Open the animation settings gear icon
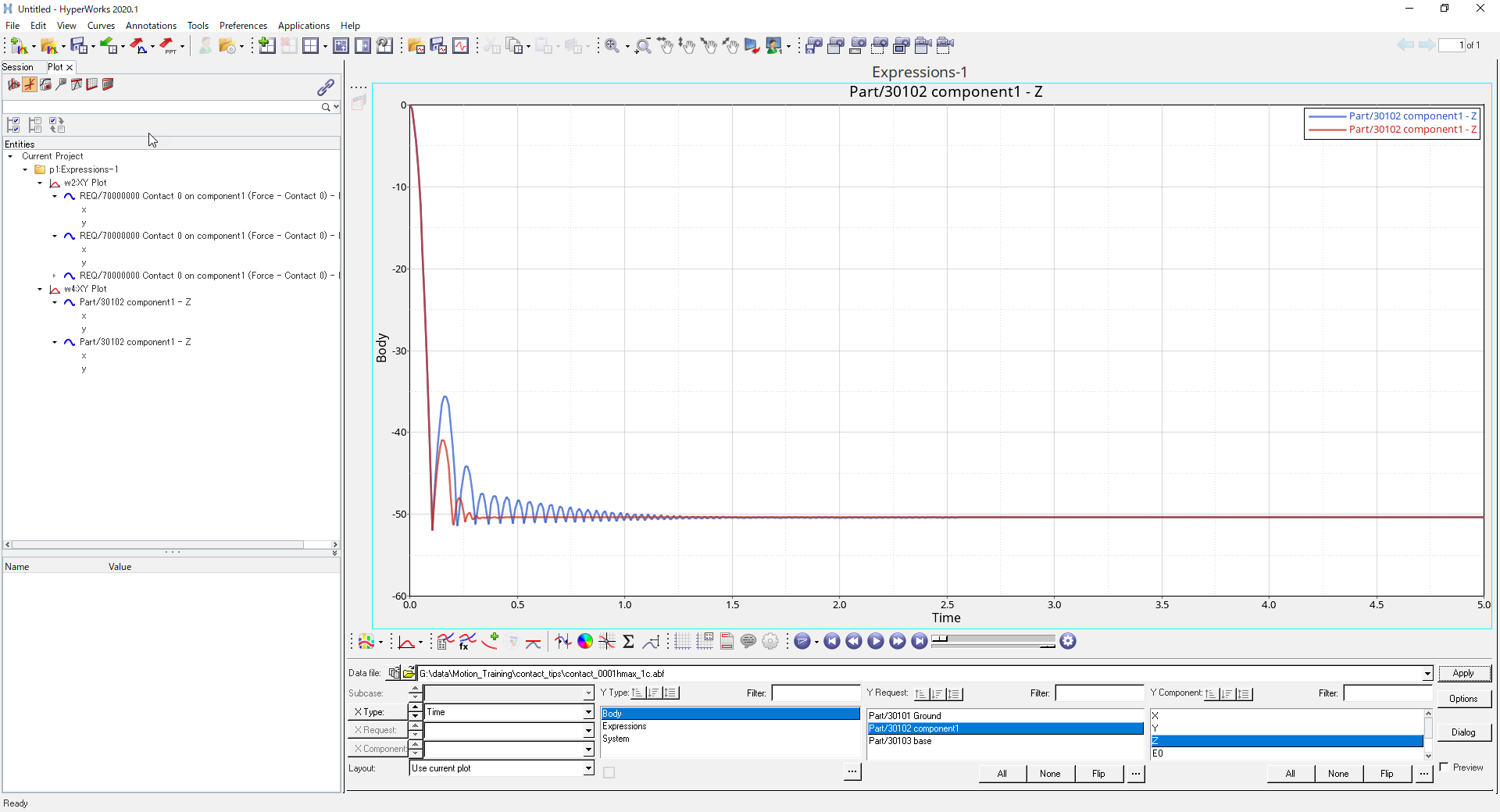Screen dimensions: 1500x812 click(x=1068, y=642)
